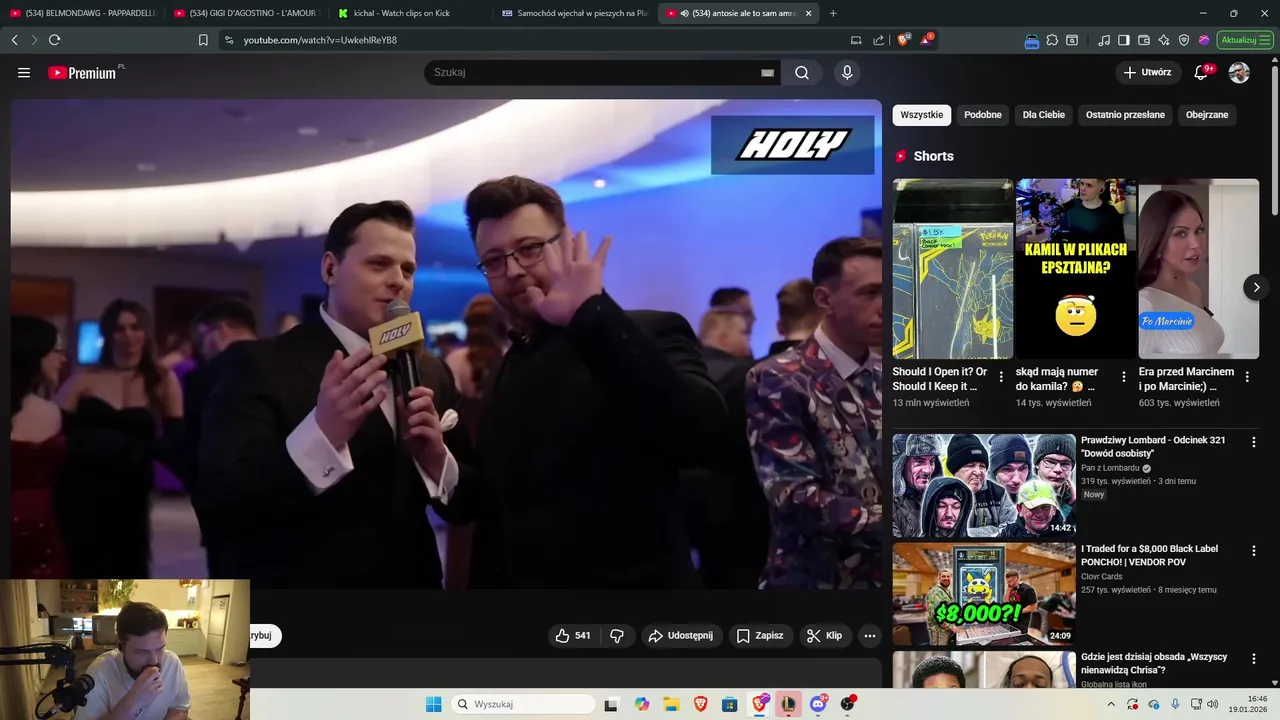Image resolution: width=1280 pixels, height=720 pixels.
Task: Like the video with 541 likes
Action: [x=573, y=636]
